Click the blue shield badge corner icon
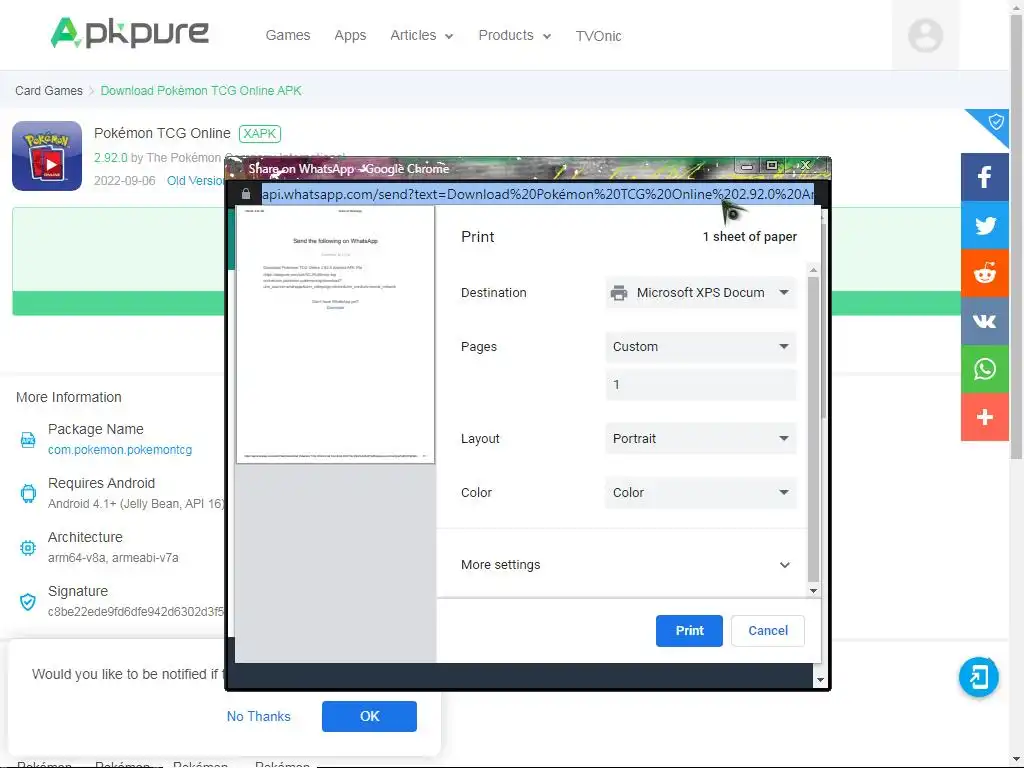This screenshot has width=1024, height=768. [993, 123]
